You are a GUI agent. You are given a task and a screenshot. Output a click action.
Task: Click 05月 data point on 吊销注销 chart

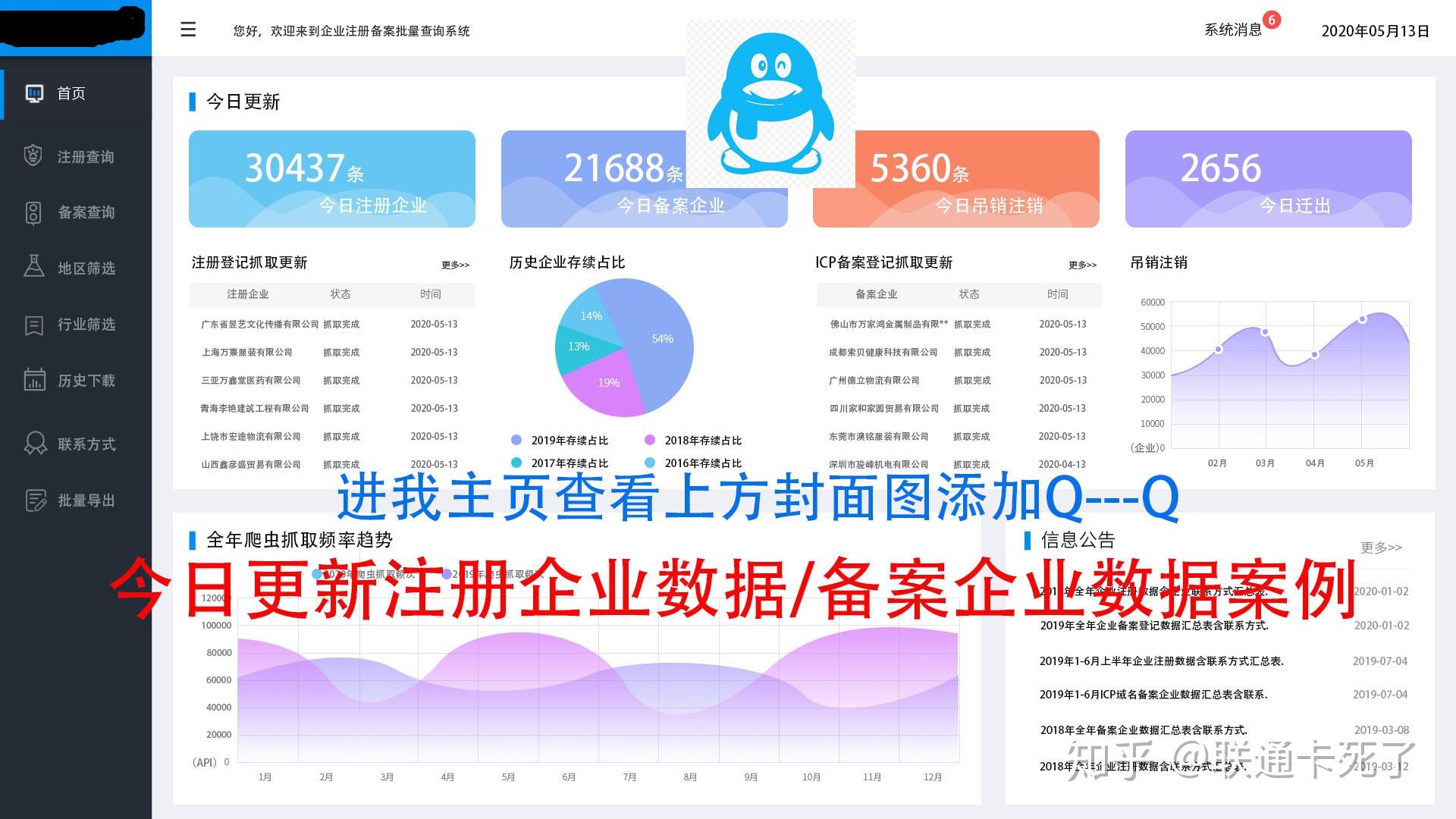pos(1363,319)
